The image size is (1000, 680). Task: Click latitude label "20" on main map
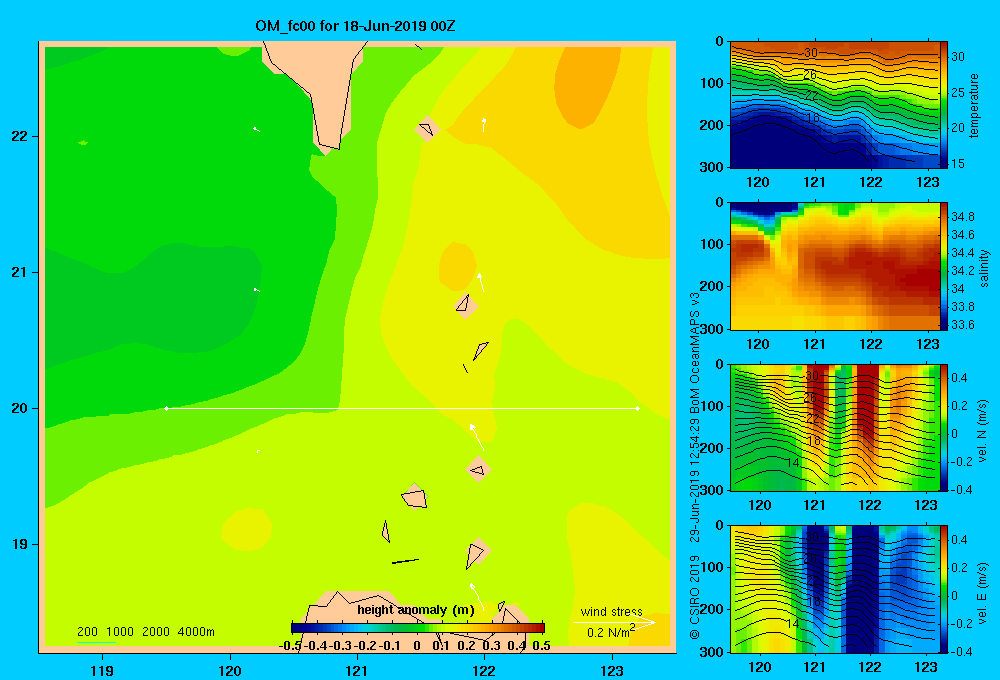pos(20,408)
